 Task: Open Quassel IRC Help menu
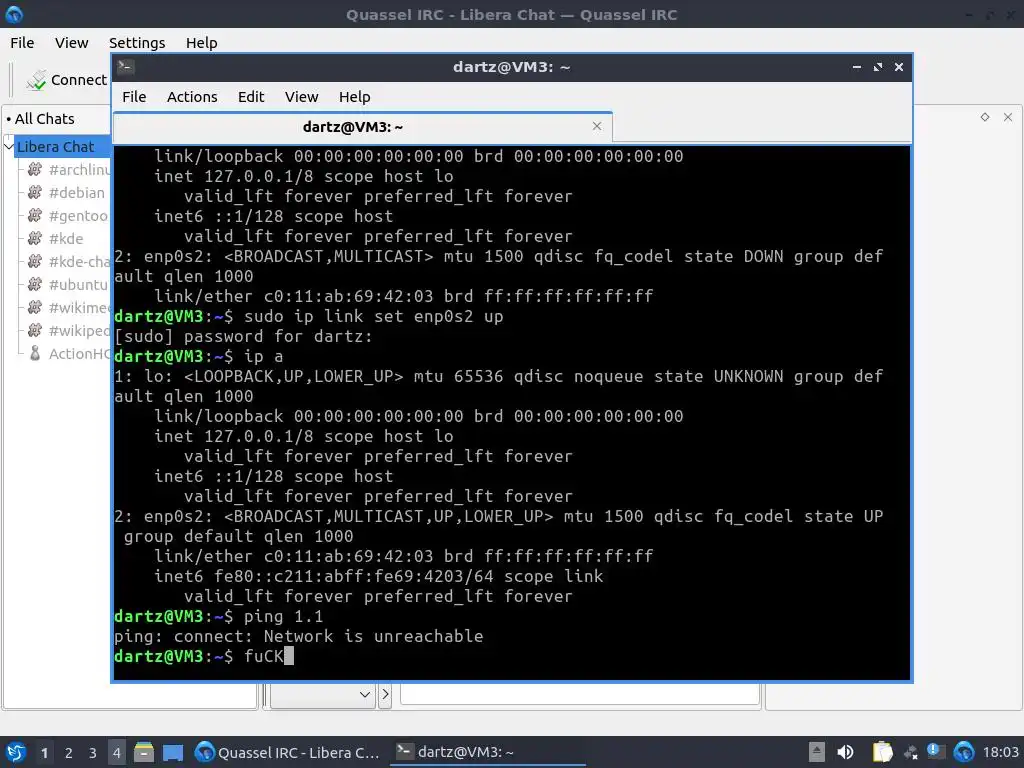tap(201, 42)
